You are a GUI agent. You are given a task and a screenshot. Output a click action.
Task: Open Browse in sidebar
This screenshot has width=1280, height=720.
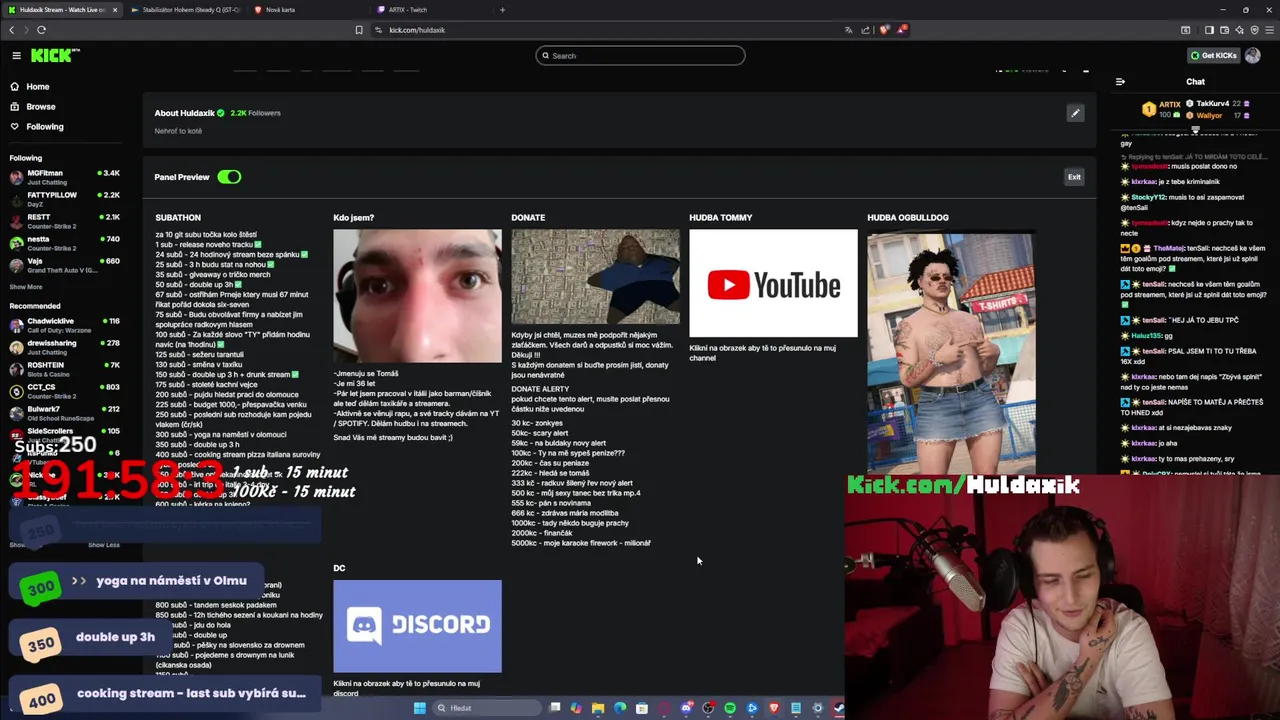(x=41, y=107)
